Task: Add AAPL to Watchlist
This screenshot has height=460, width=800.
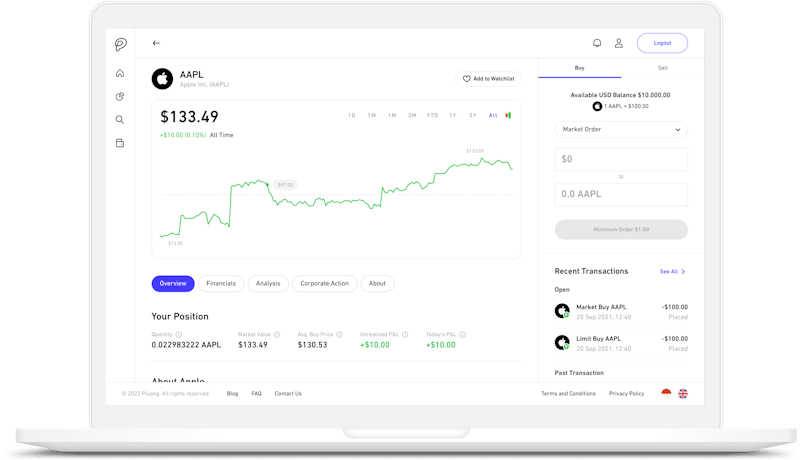Action: pos(488,79)
